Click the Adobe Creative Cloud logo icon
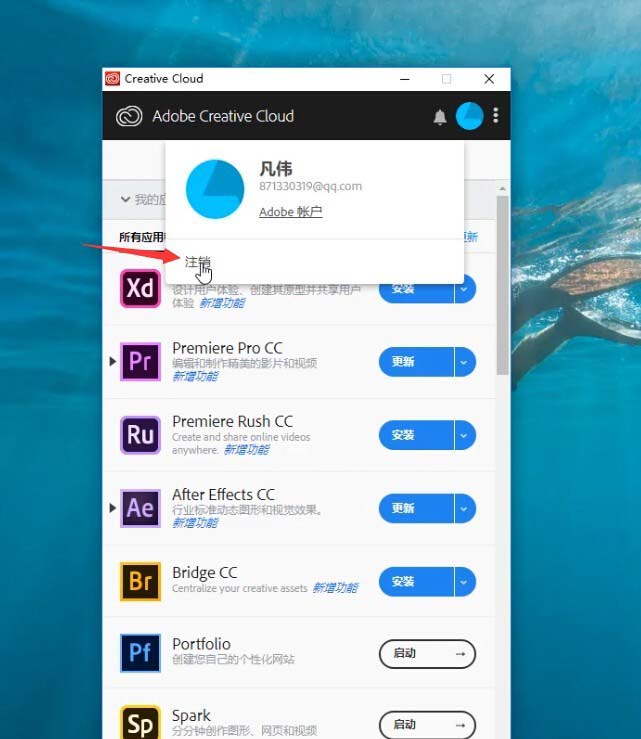The image size is (641, 739). (x=129, y=116)
